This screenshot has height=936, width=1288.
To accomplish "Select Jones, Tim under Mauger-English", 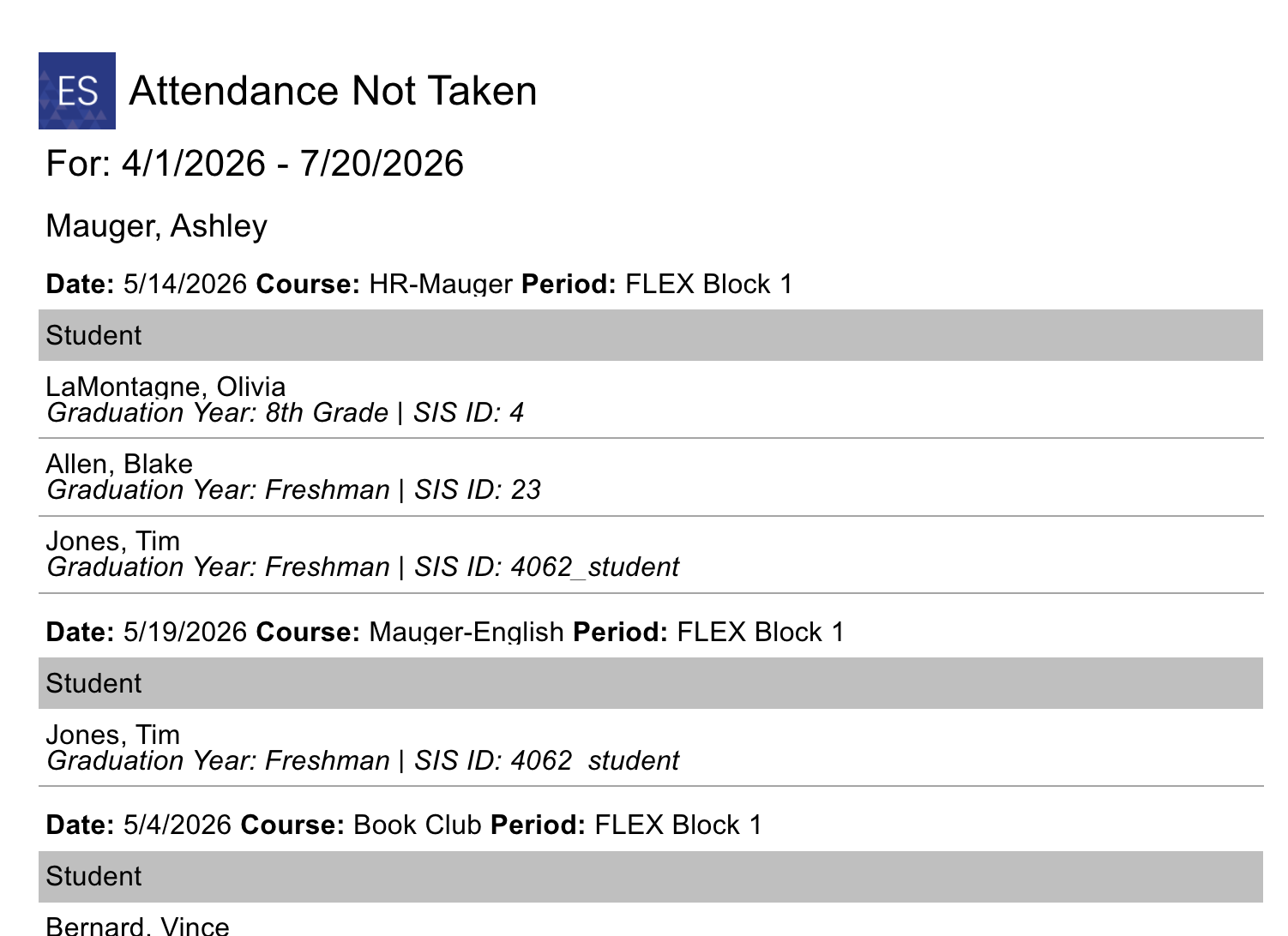I will (x=113, y=735).
